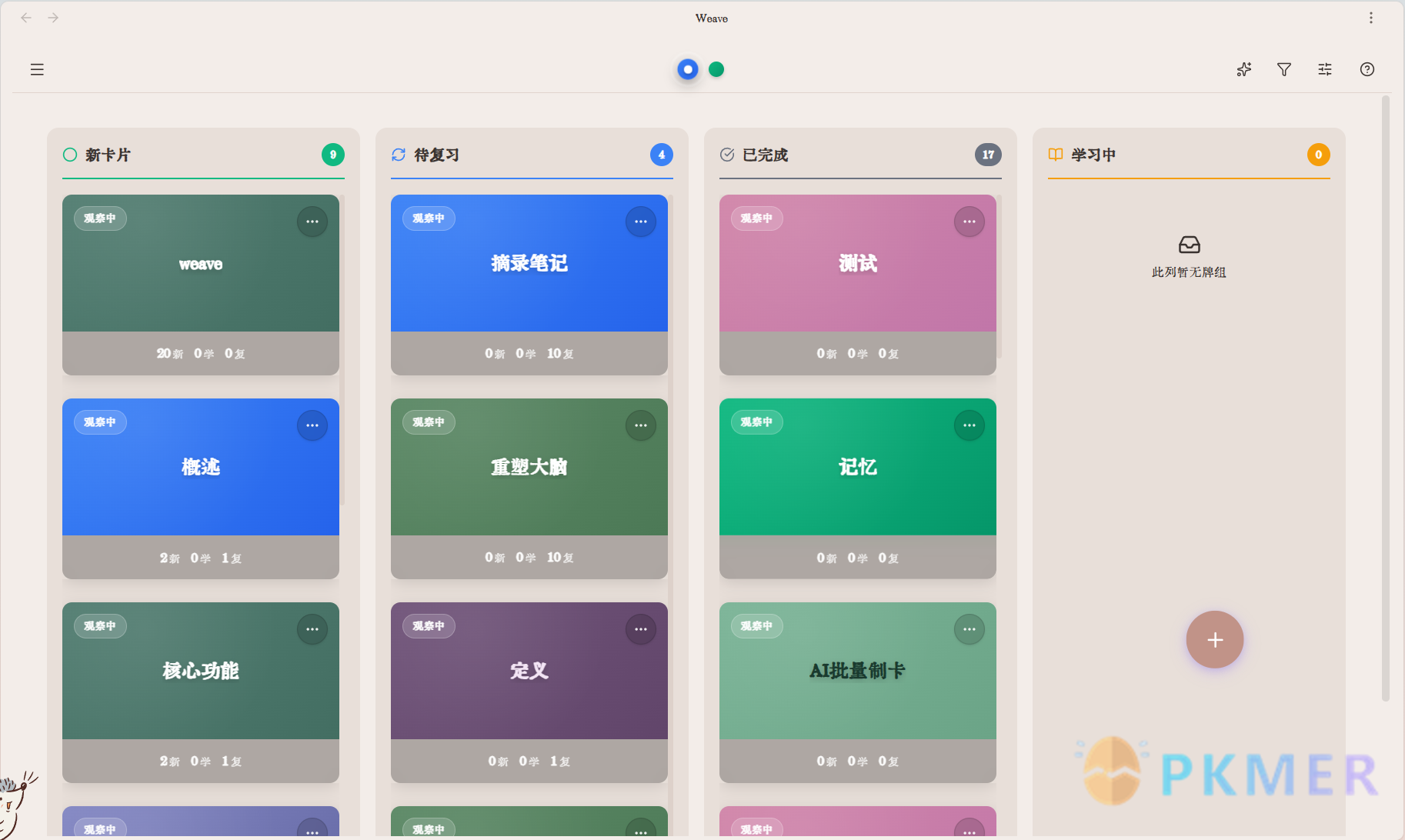Open help via the question mark icon

coord(1367,69)
